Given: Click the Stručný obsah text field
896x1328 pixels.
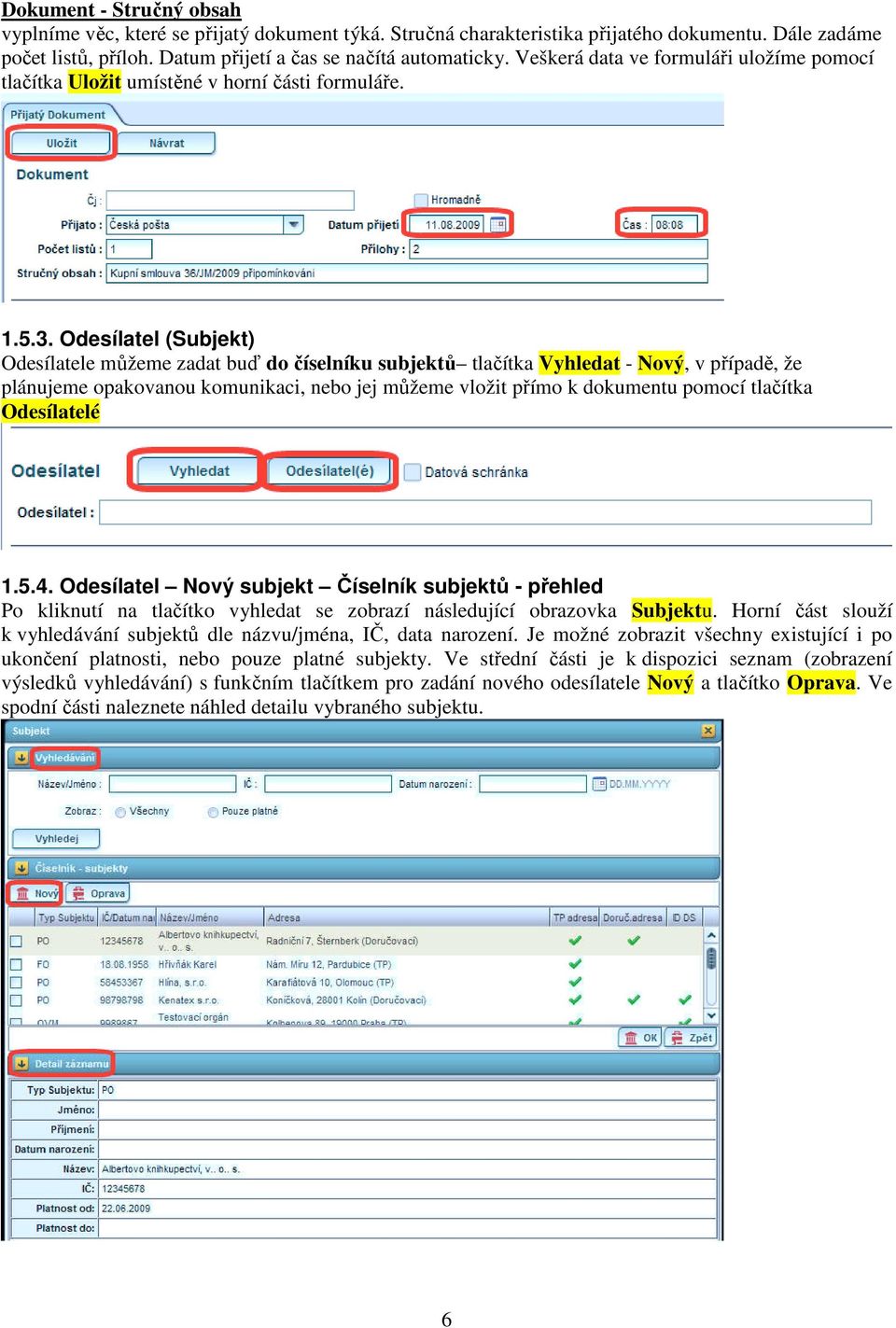Looking at the screenshot, I should click(407, 273).
